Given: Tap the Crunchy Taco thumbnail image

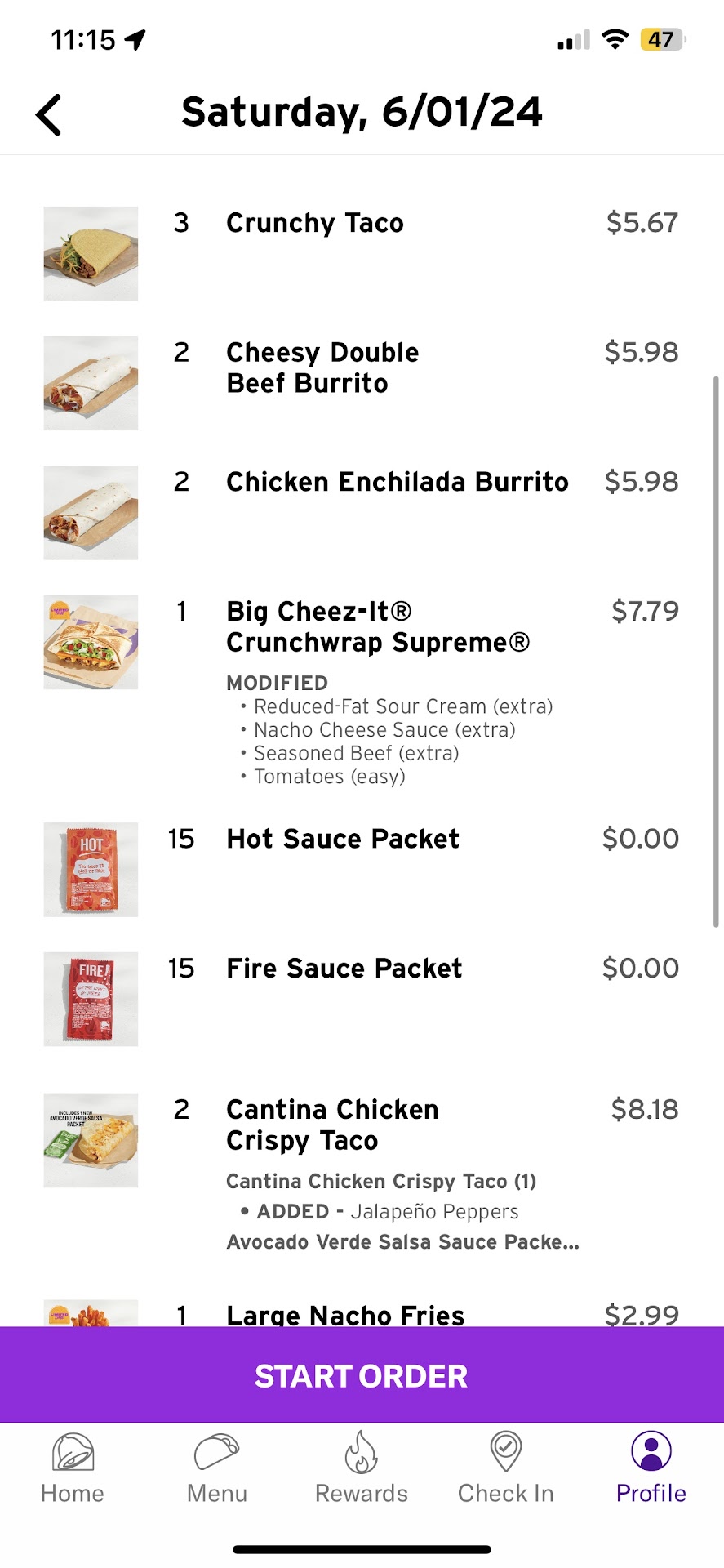Looking at the screenshot, I should click(91, 254).
